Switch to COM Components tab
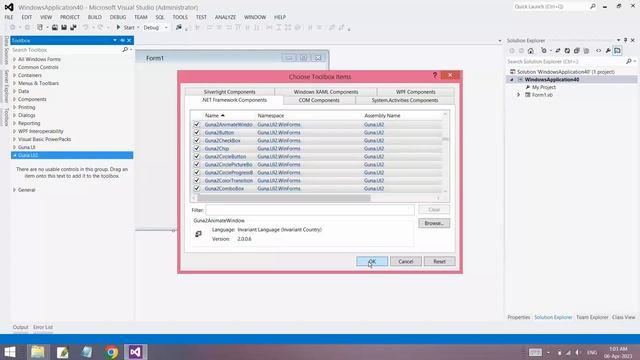Viewport: 640px width, 360px height. [x=319, y=100]
